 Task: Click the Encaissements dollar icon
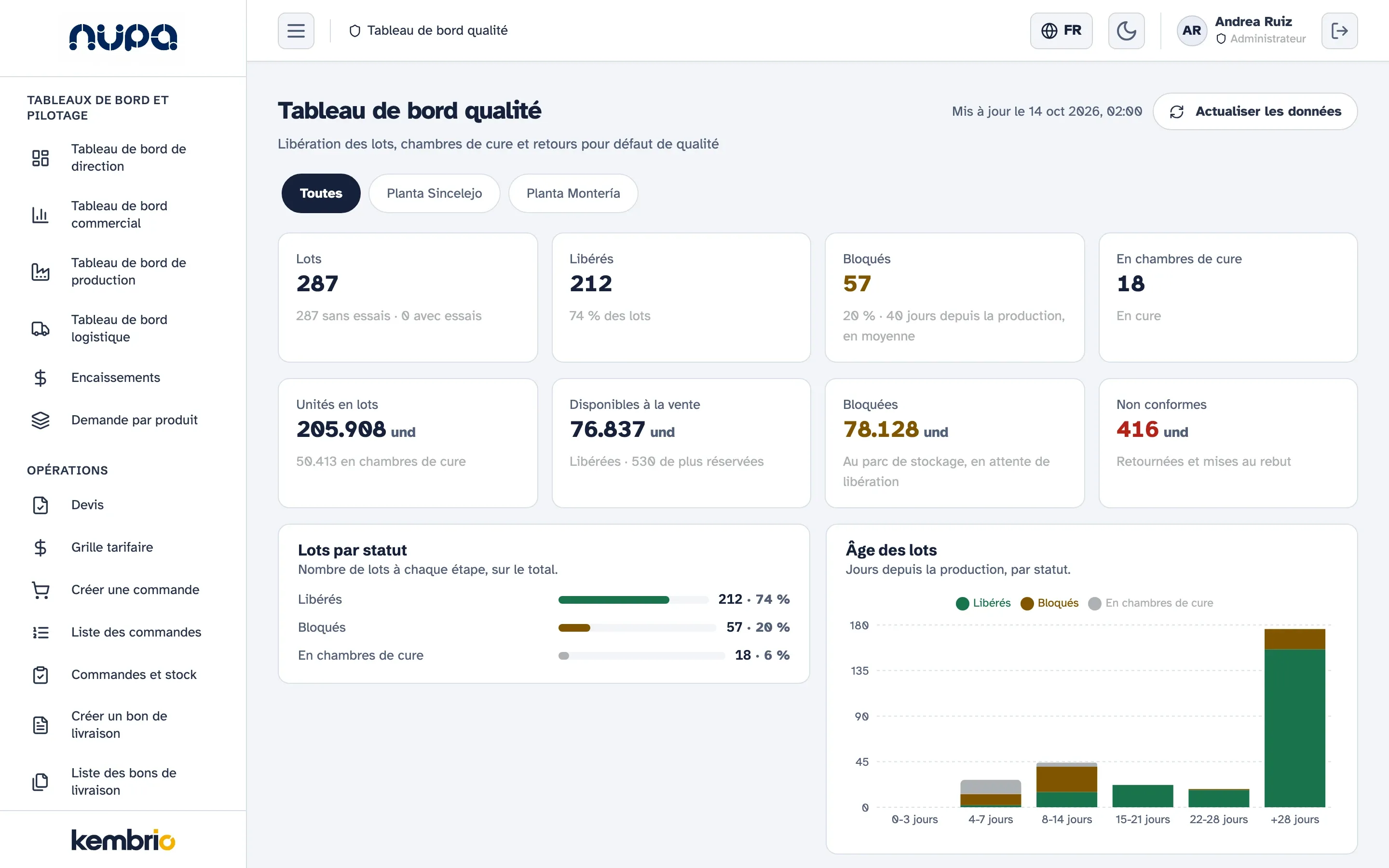pyautogui.click(x=40, y=378)
